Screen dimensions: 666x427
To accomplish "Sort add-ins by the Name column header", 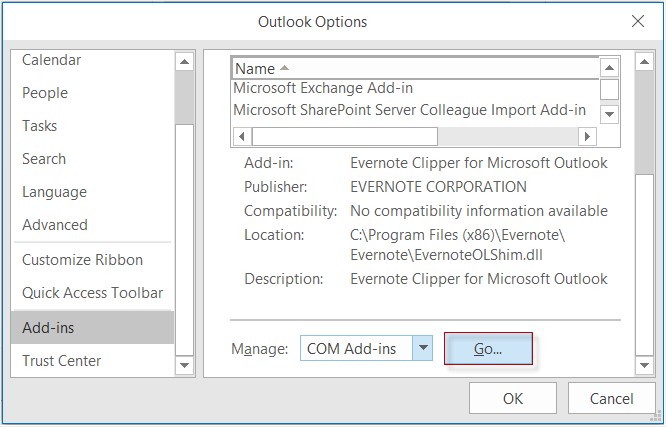I will [x=415, y=68].
